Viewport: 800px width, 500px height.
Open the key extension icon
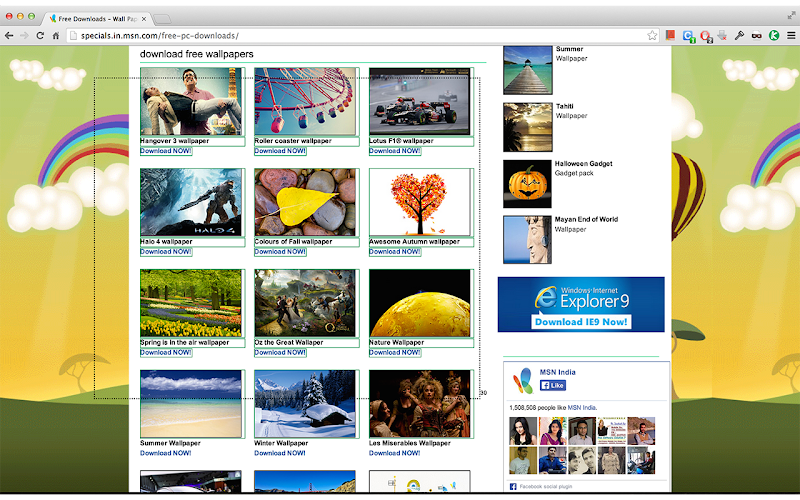[739, 35]
